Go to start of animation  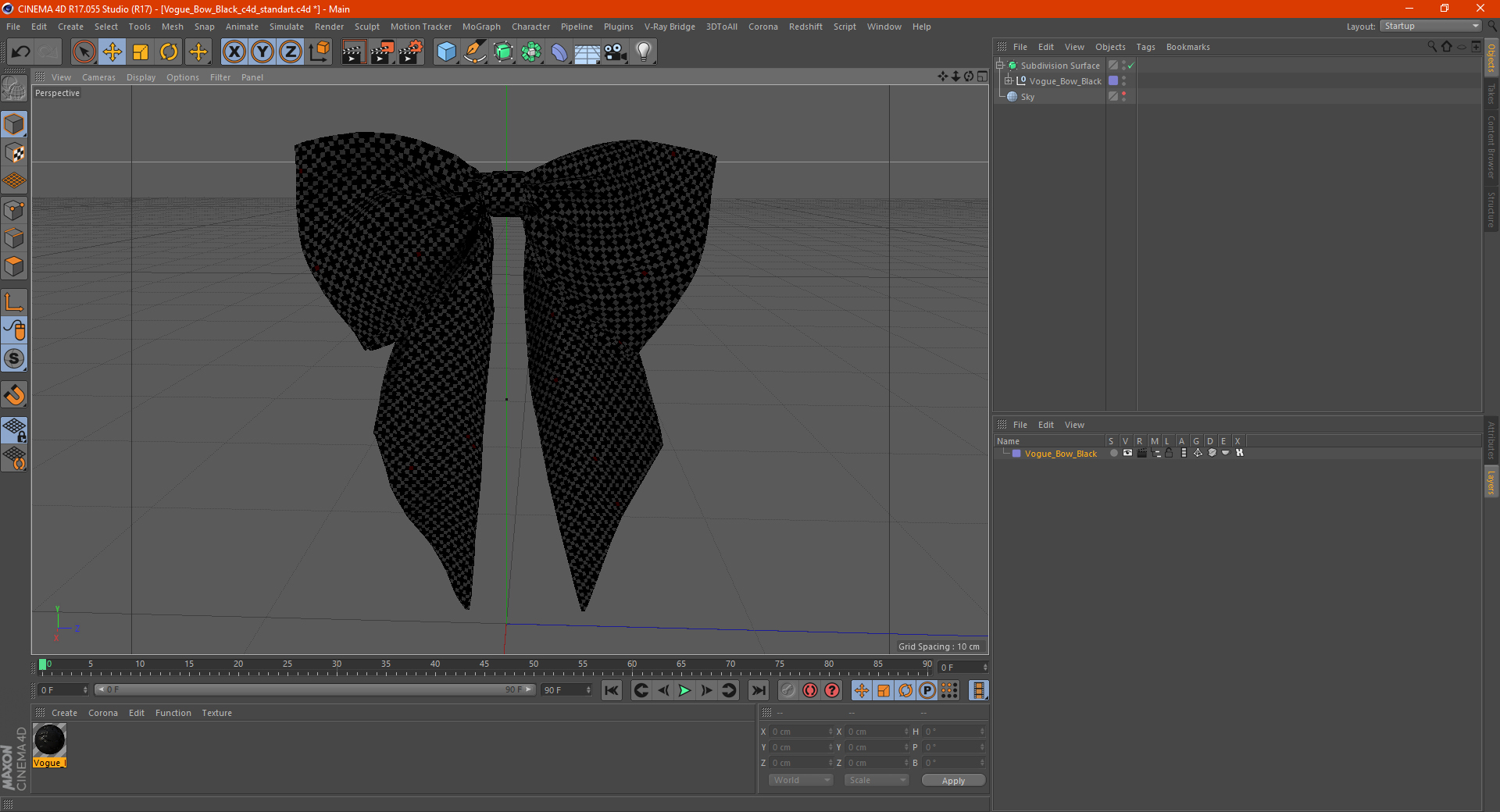click(x=612, y=690)
